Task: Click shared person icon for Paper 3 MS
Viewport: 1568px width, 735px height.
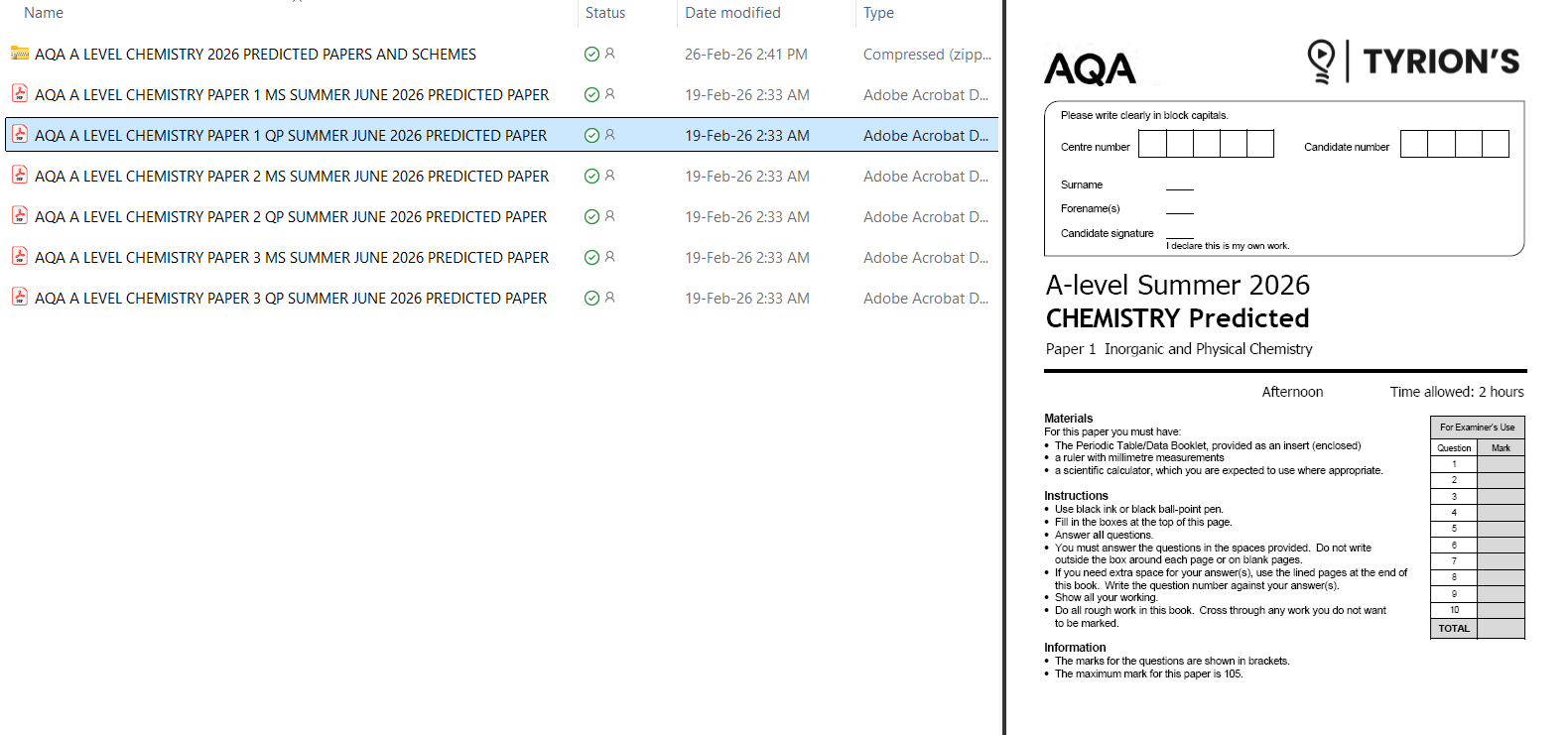Action: pos(610,257)
